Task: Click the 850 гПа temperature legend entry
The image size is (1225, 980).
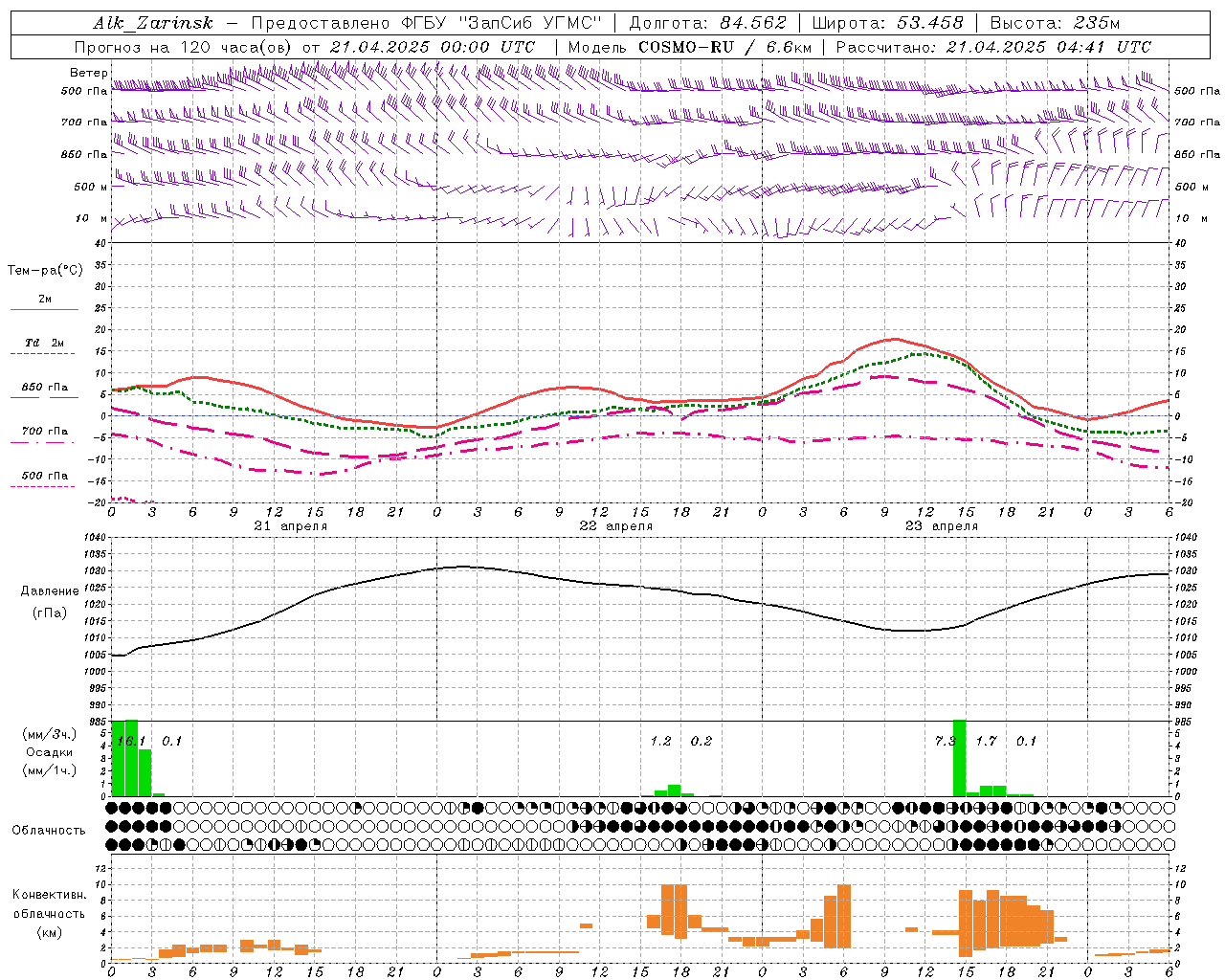Action: point(45,388)
